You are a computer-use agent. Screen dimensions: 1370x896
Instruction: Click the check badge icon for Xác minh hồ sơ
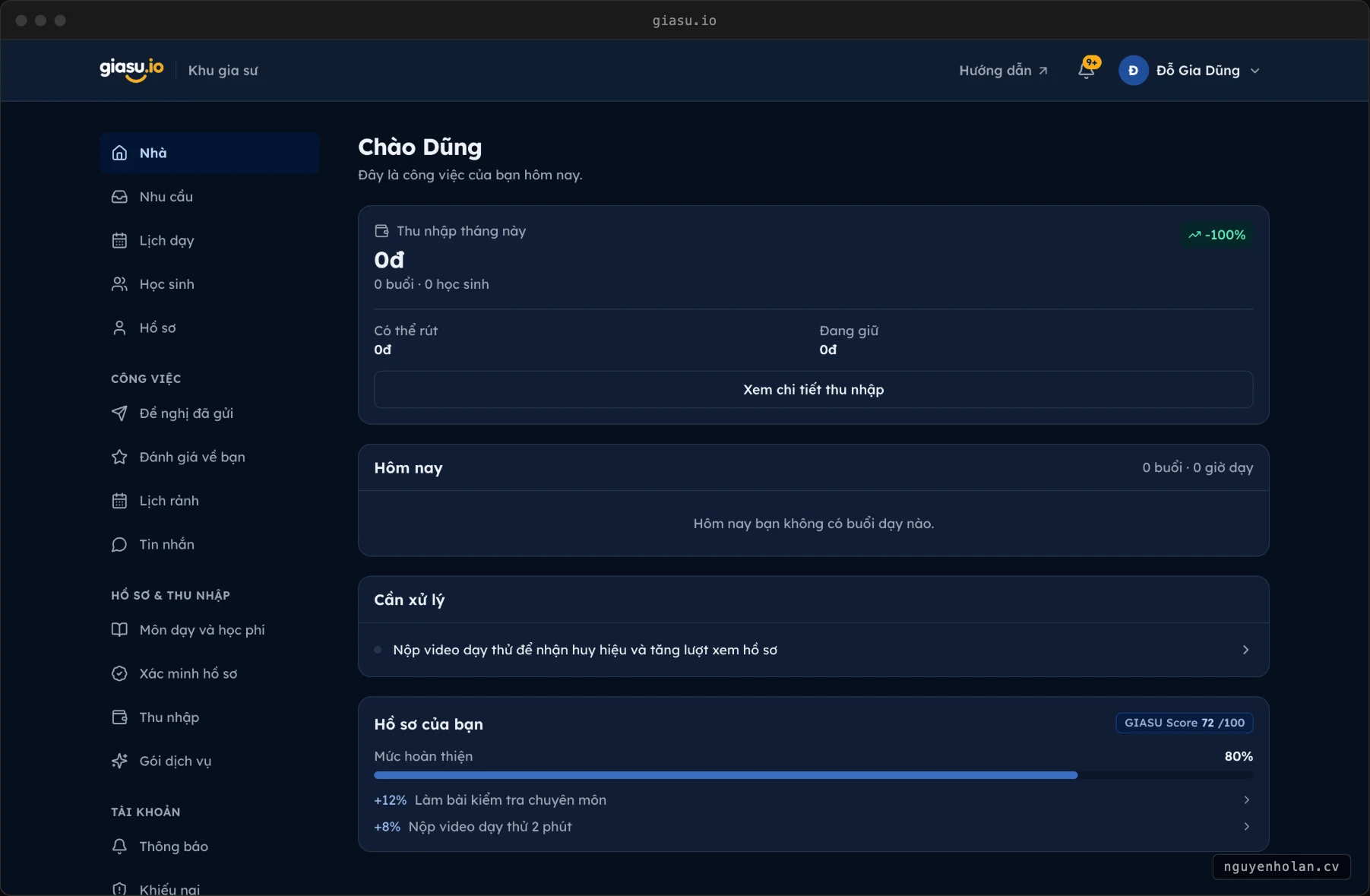click(x=119, y=673)
